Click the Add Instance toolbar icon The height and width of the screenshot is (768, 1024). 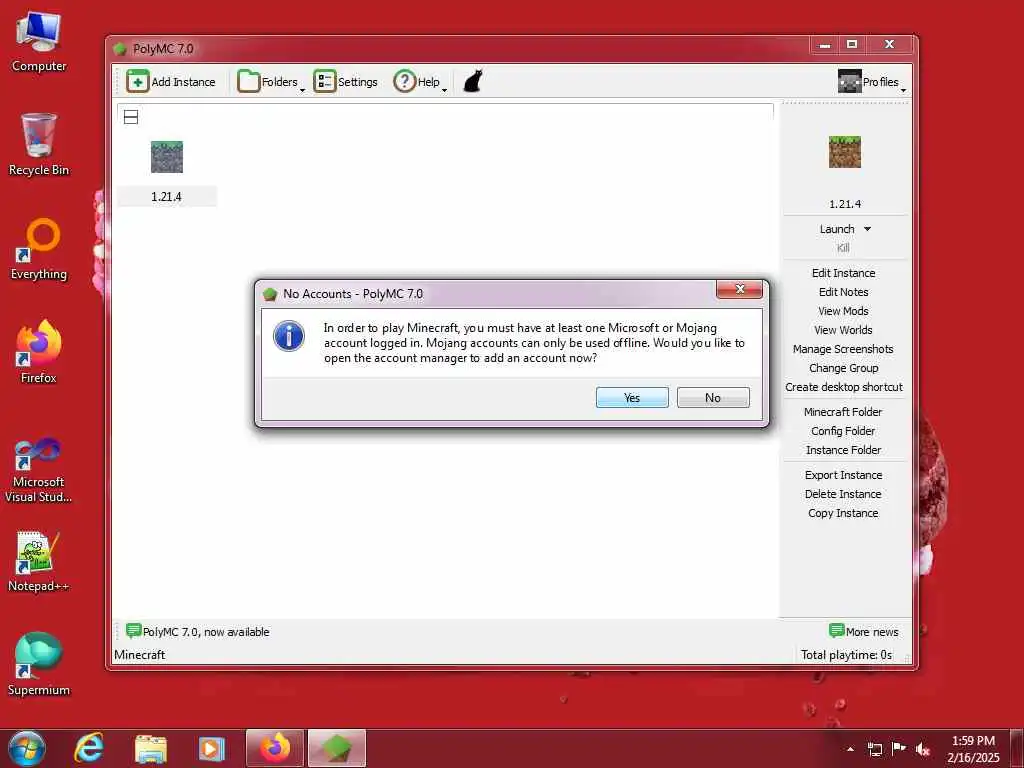click(x=138, y=82)
